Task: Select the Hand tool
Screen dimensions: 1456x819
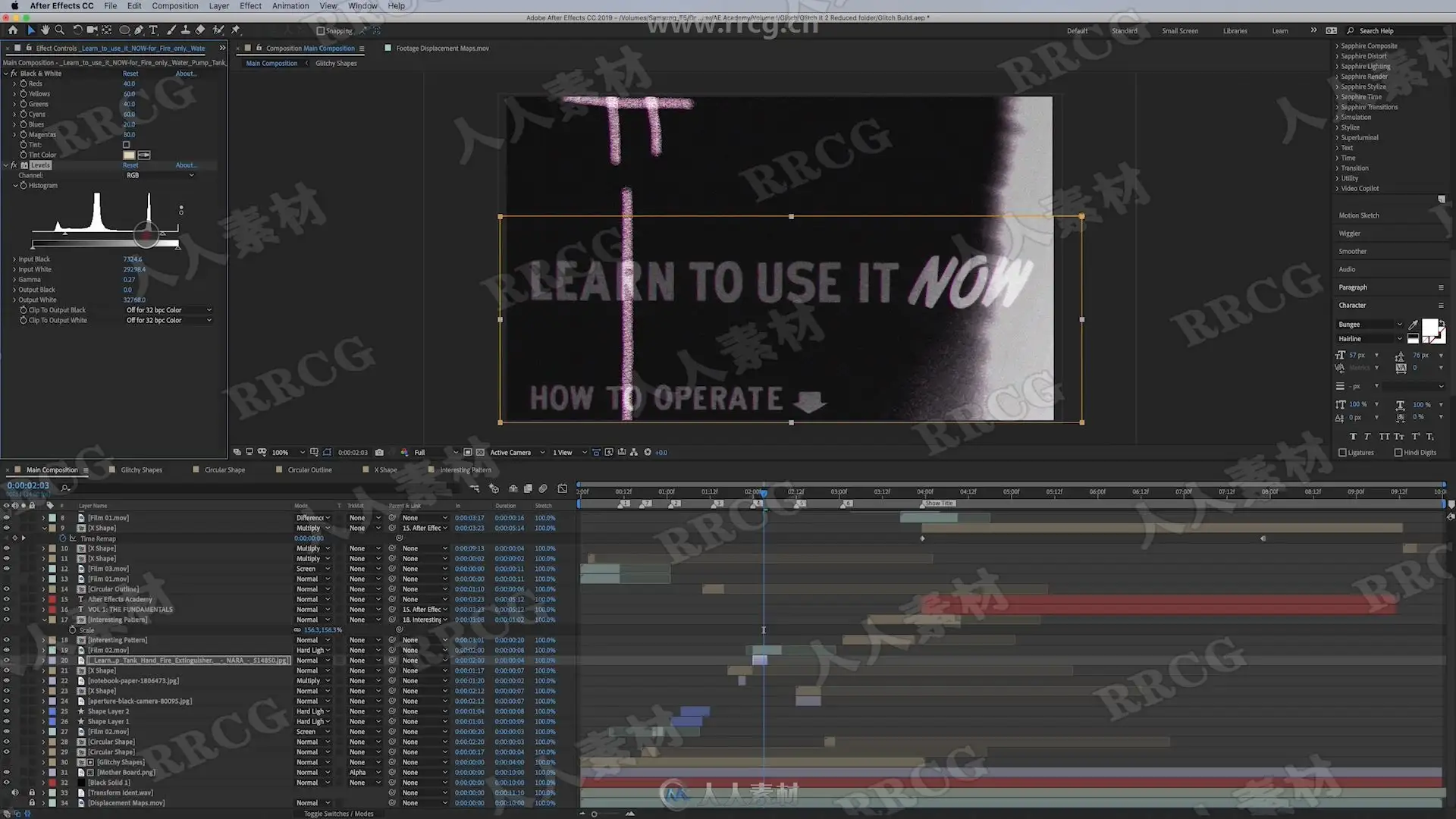Action: point(45,30)
